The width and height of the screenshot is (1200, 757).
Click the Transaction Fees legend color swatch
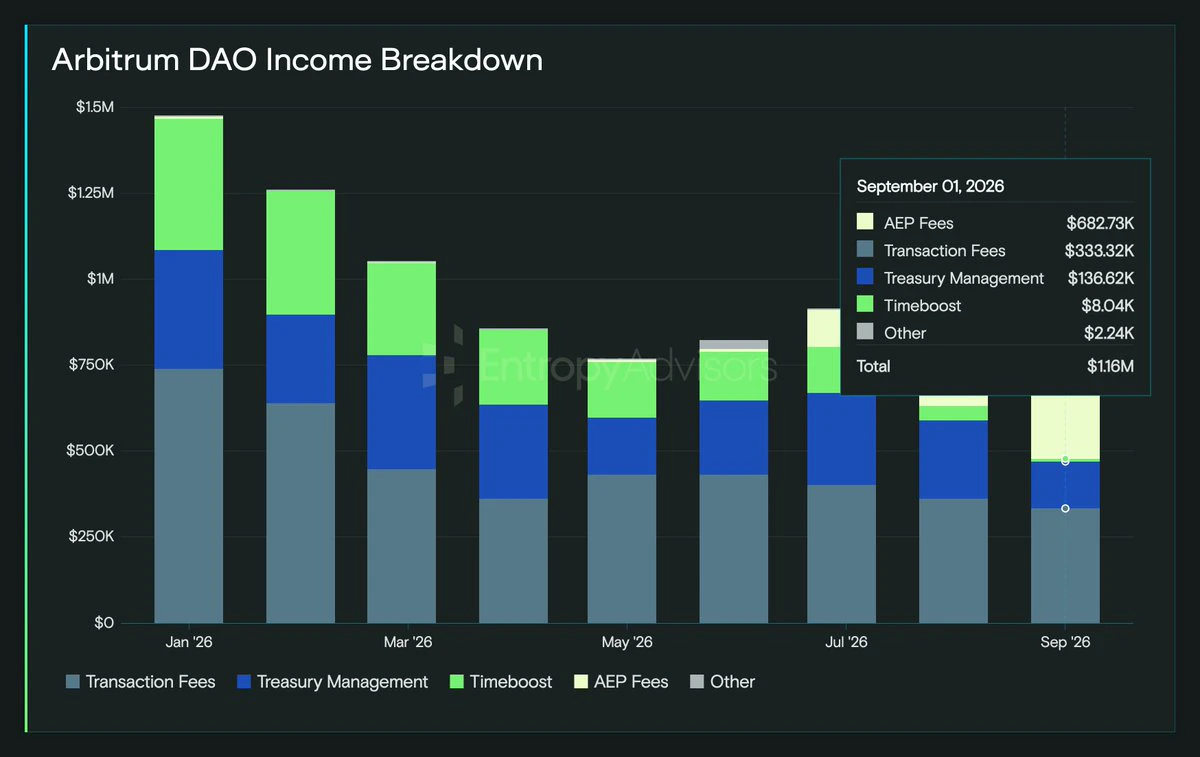point(72,682)
